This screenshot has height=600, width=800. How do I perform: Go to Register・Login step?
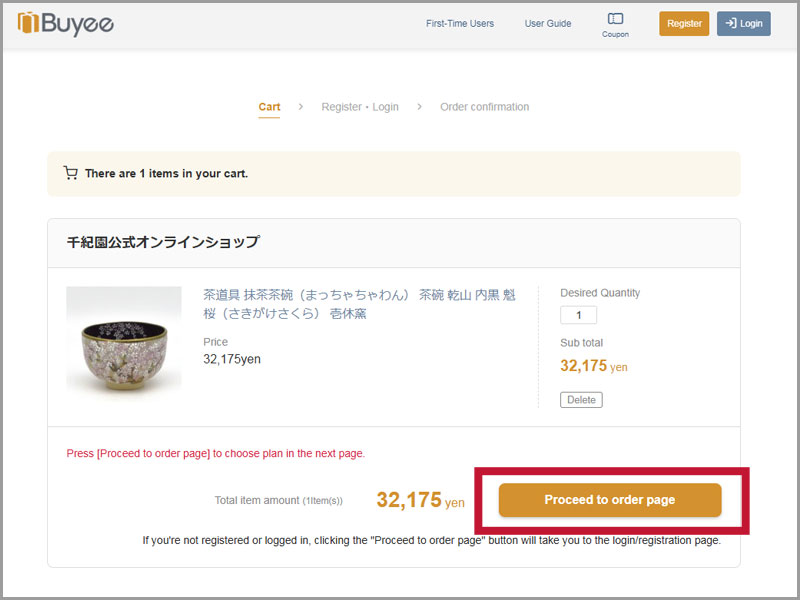click(360, 107)
